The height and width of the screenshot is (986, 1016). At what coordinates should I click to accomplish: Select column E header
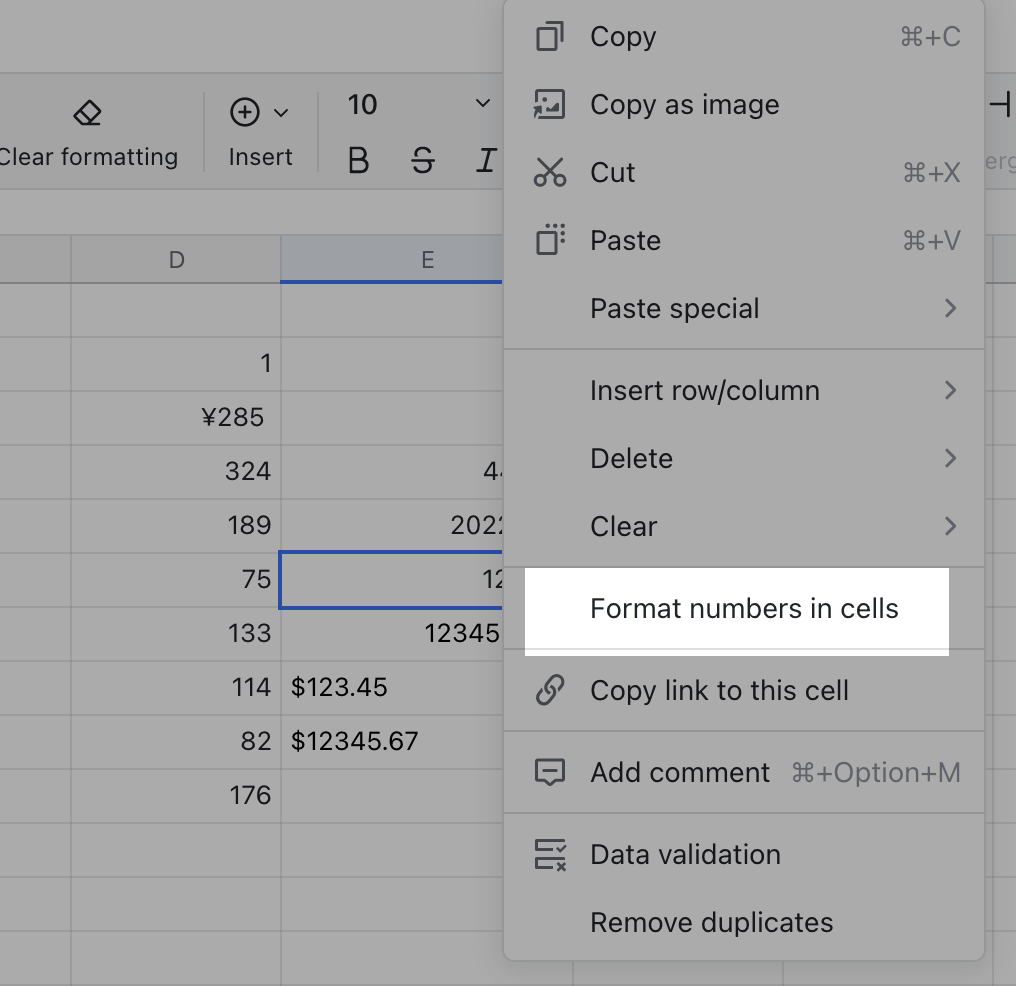(428, 259)
